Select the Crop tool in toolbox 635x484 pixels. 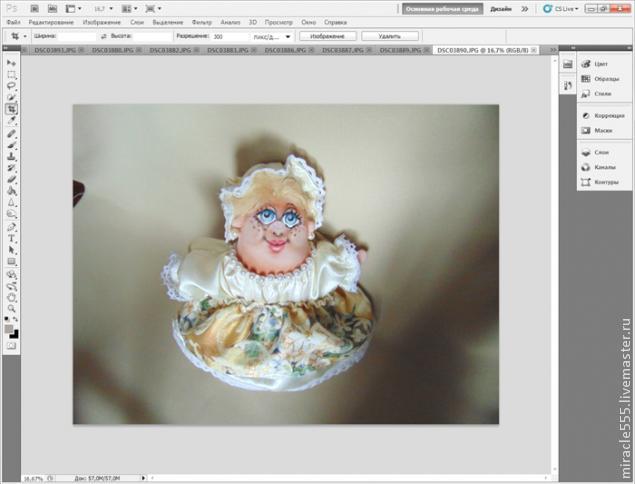point(11,109)
